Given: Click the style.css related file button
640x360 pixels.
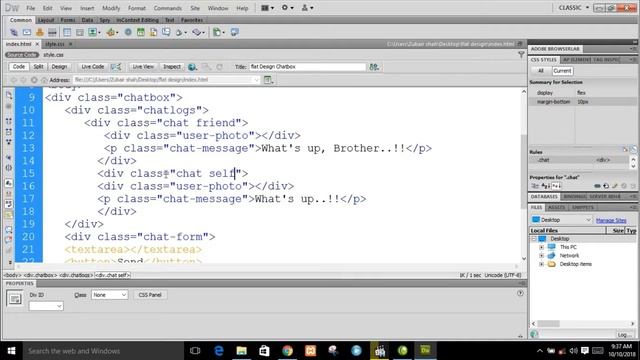Looking at the screenshot, I should click(x=53, y=55).
